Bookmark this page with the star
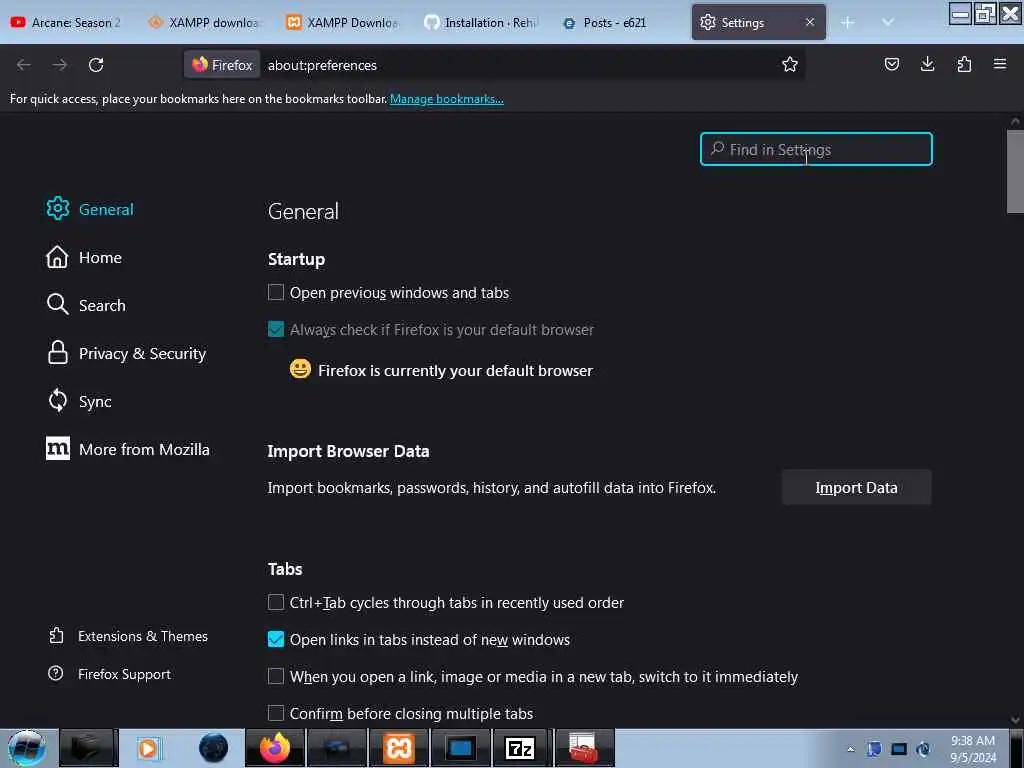Viewport: 1024px width, 768px height. click(x=790, y=64)
